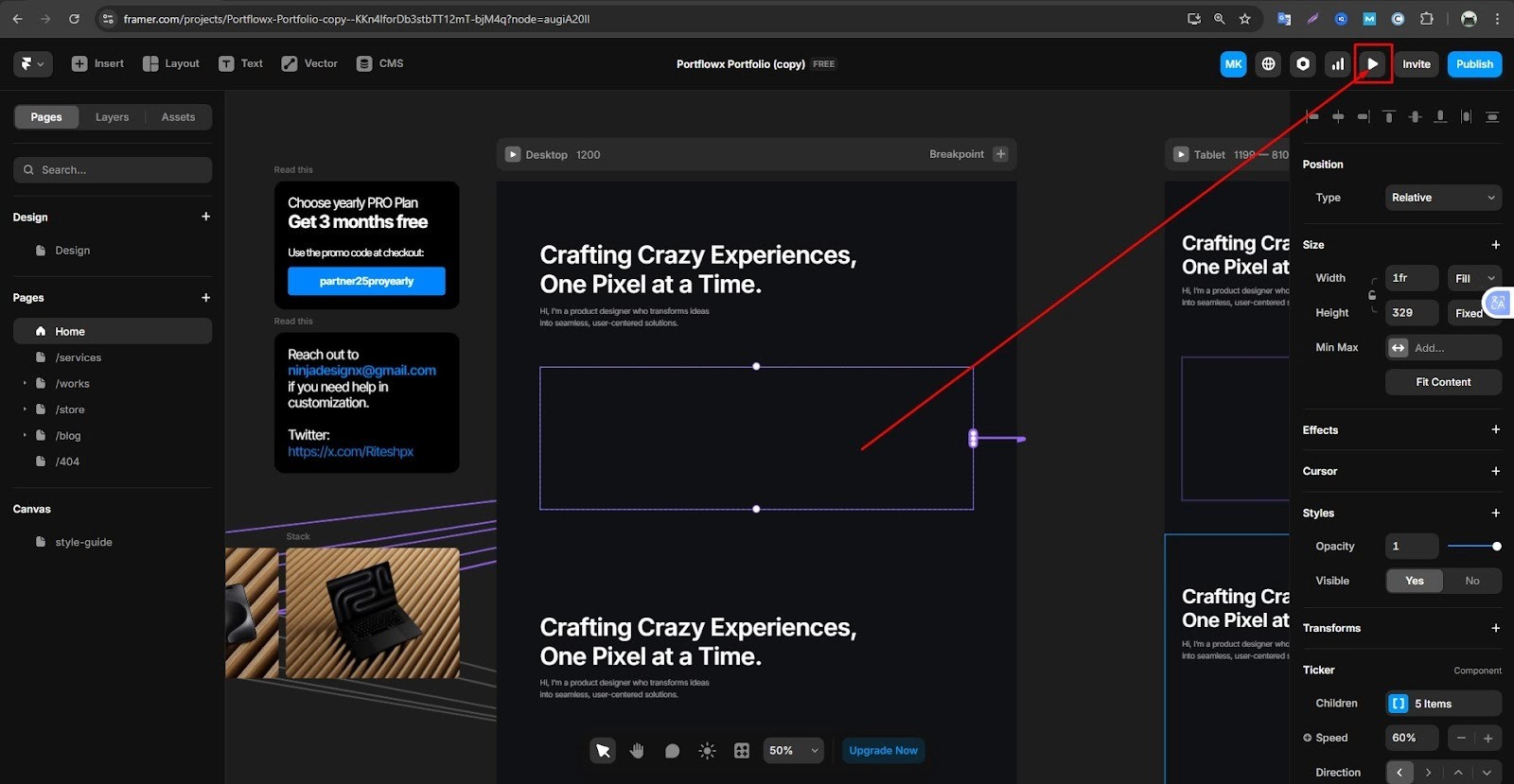Switch to the Pages tab
The image size is (1514, 784).
tap(46, 117)
